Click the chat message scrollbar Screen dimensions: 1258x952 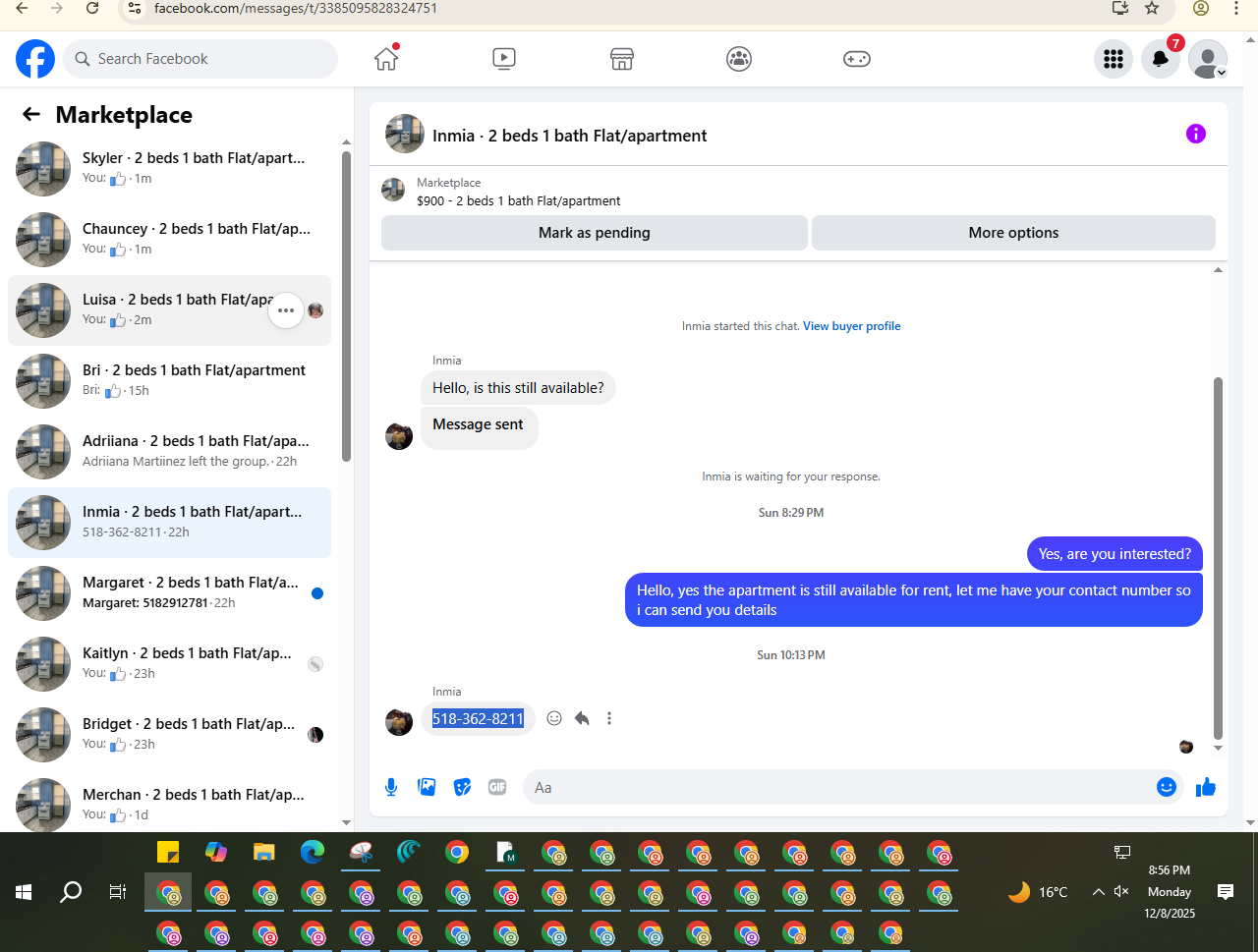tap(1219, 557)
